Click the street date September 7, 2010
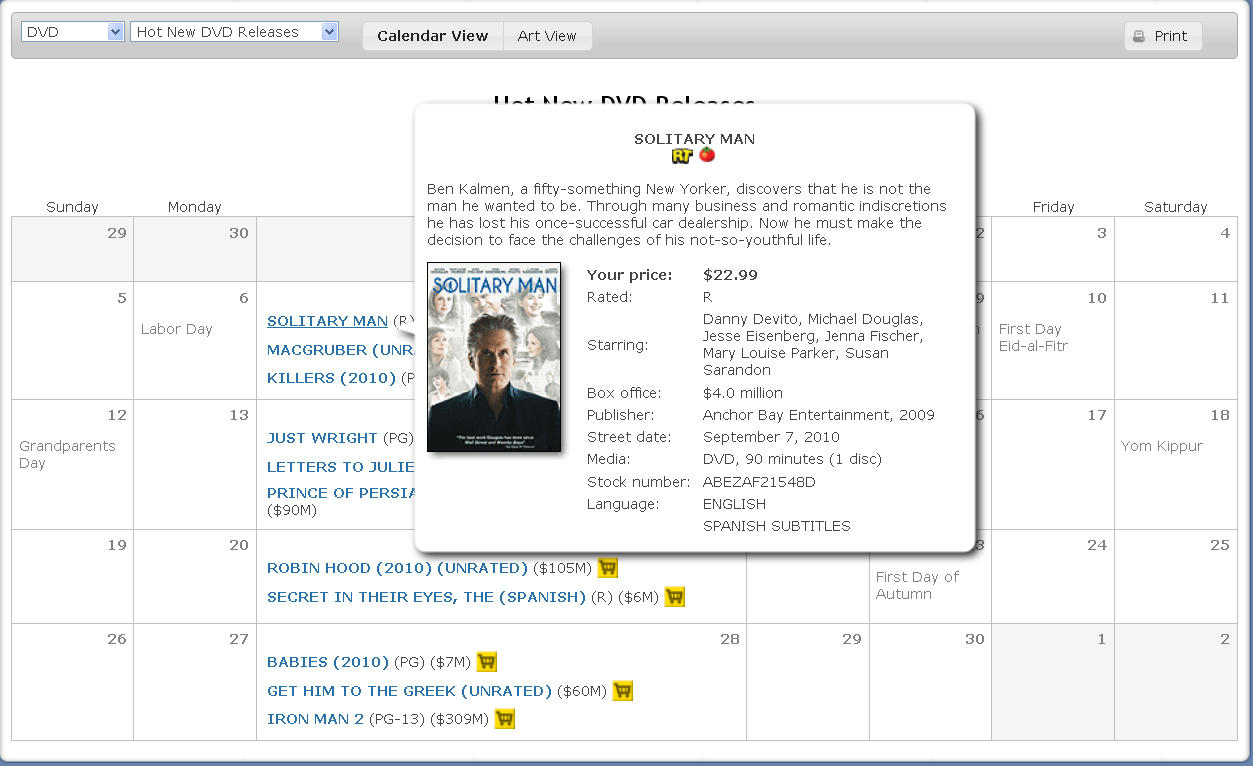1253x766 pixels. point(771,437)
